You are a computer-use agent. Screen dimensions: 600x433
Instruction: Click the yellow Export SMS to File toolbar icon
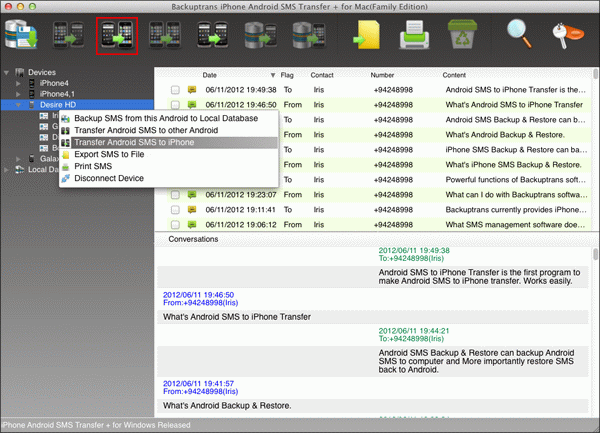[367, 35]
